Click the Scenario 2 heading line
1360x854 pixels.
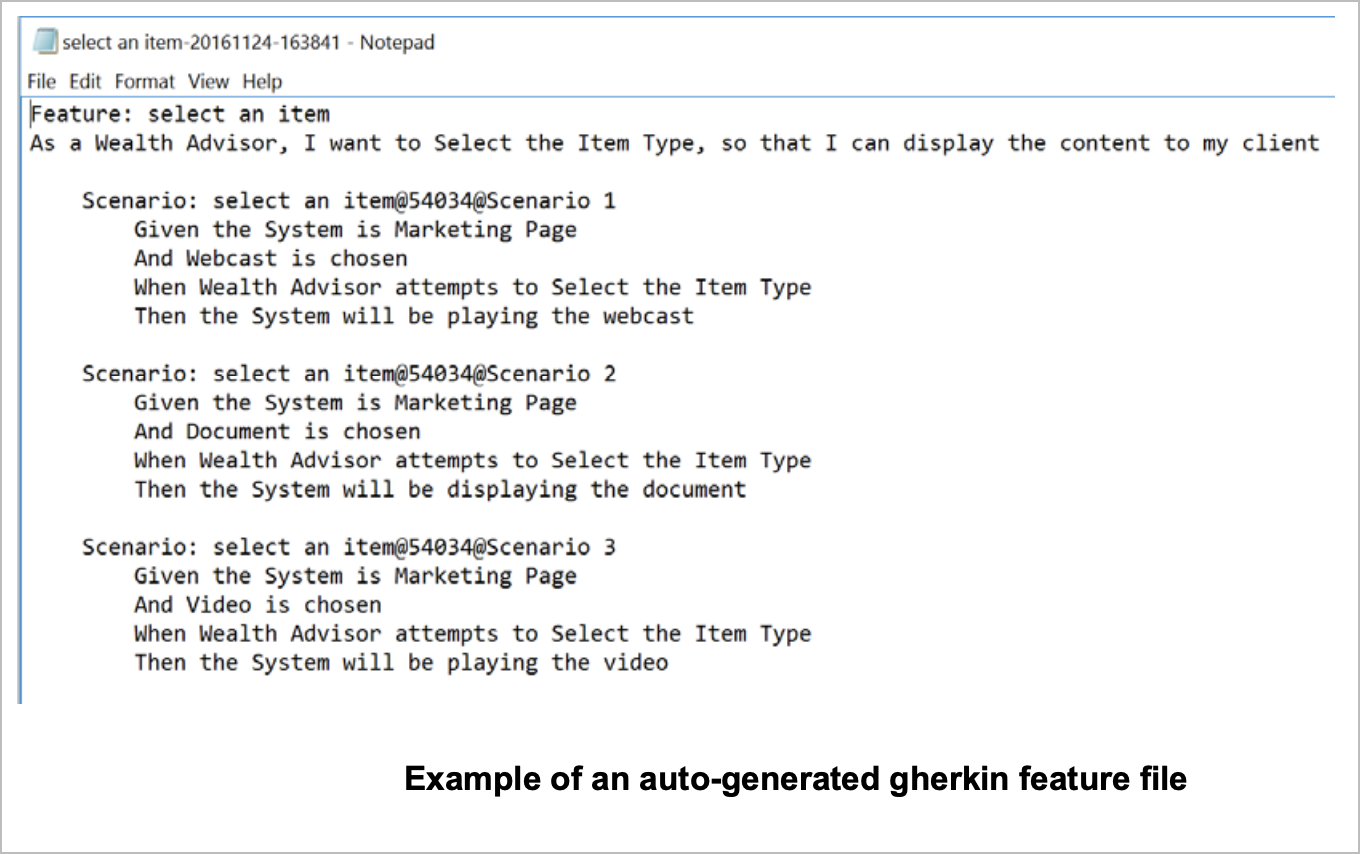click(x=349, y=374)
